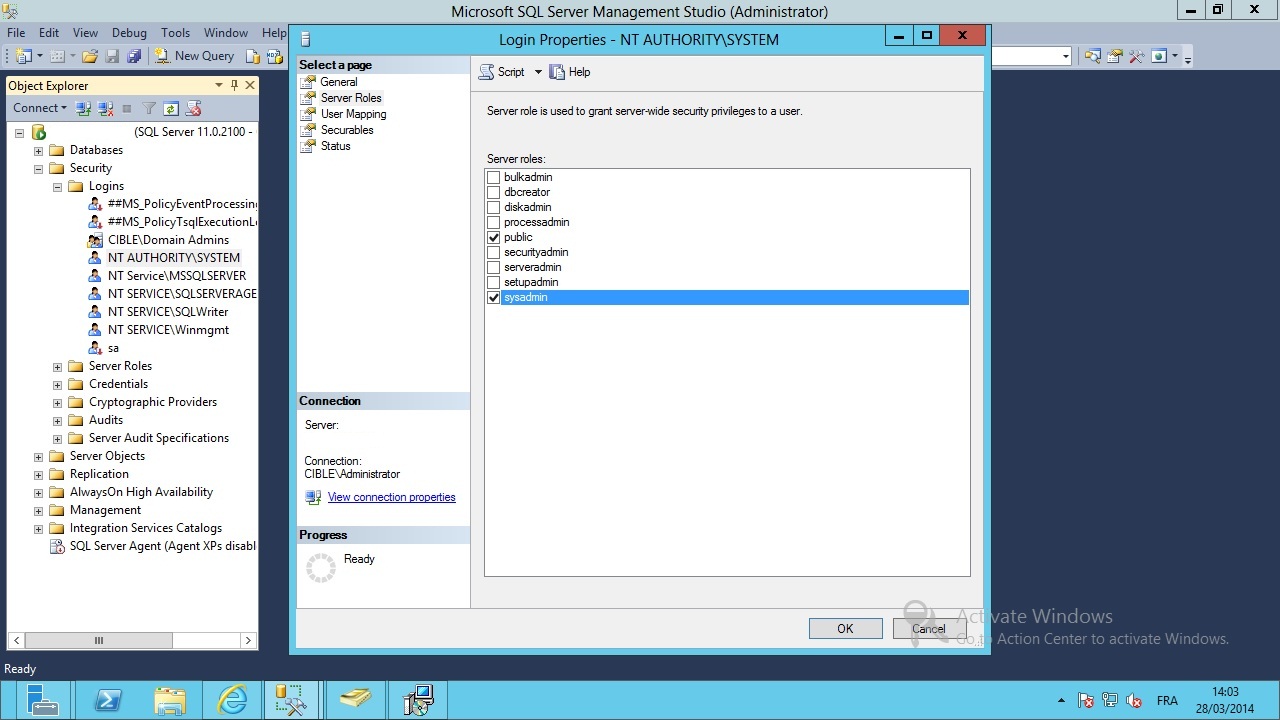Collapse the Security folder
Image resolution: width=1280 pixels, height=720 pixels.
(x=38, y=169)
